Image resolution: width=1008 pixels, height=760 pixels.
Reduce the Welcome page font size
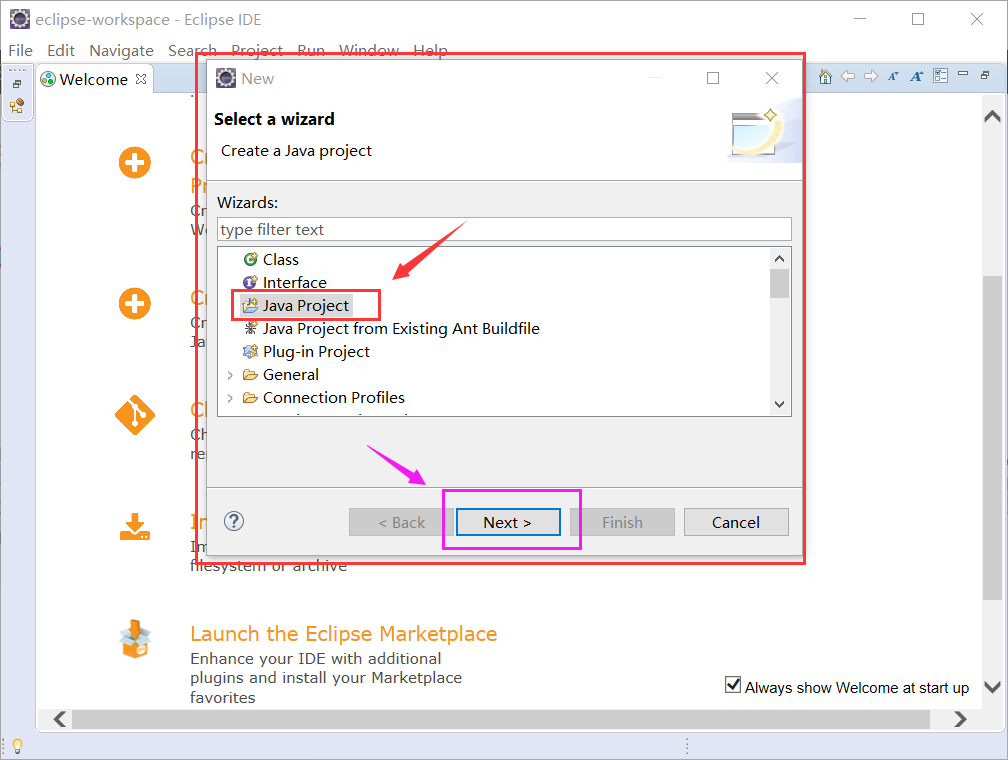(894, 77)
